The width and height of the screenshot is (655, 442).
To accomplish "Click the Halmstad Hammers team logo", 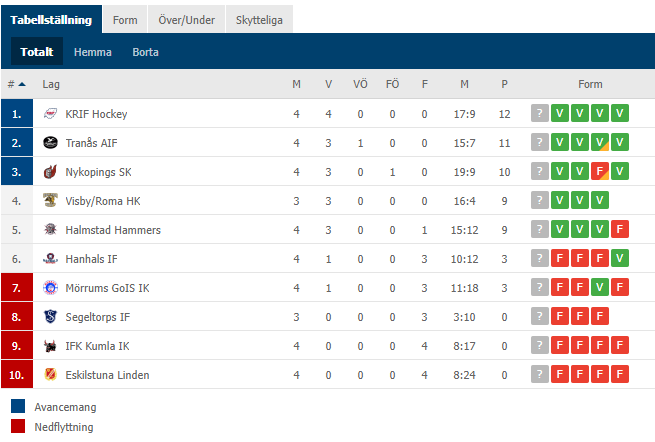I will tap(51, 230).
